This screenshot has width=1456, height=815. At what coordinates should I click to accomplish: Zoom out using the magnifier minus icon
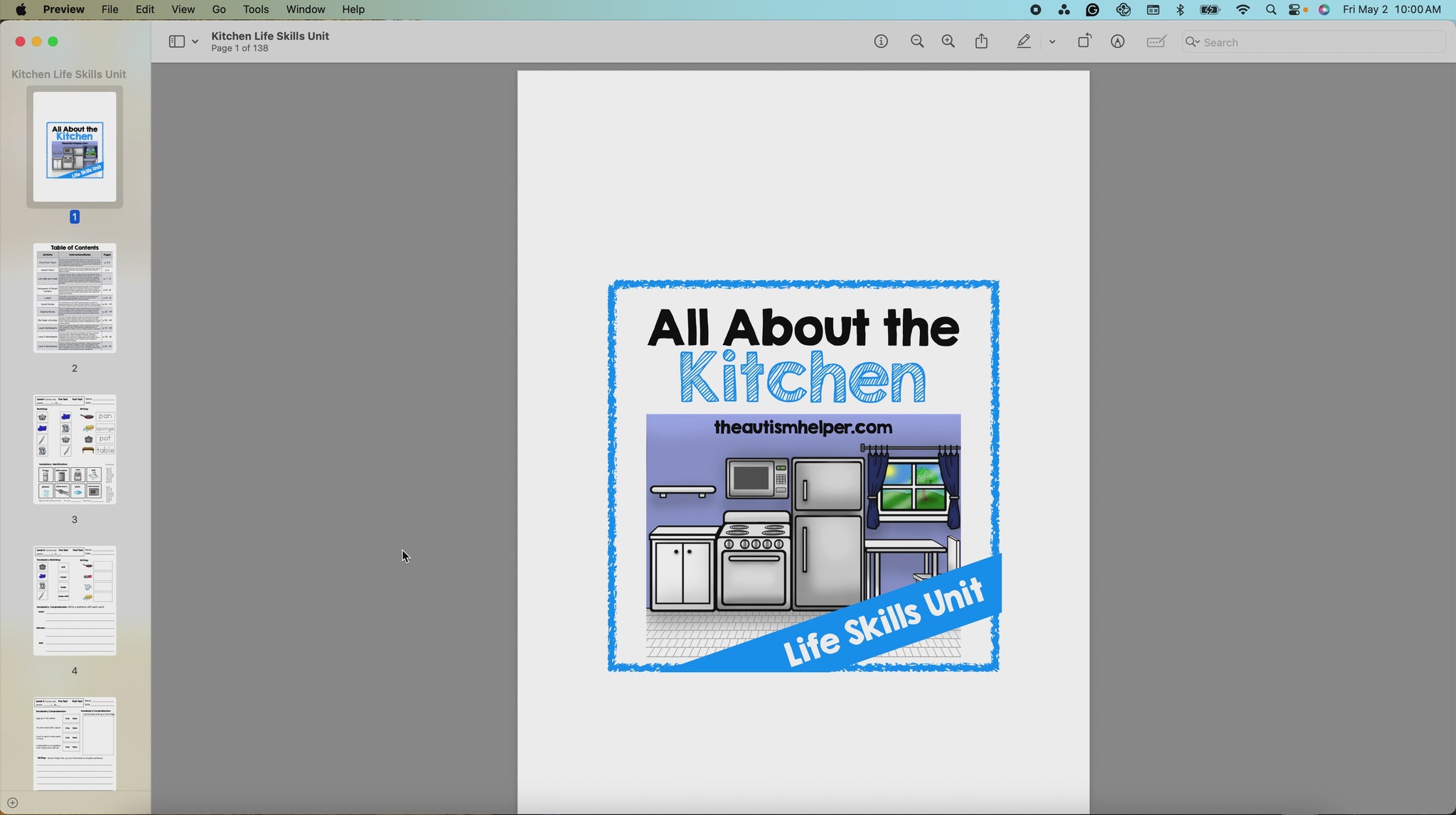[917, 42]
